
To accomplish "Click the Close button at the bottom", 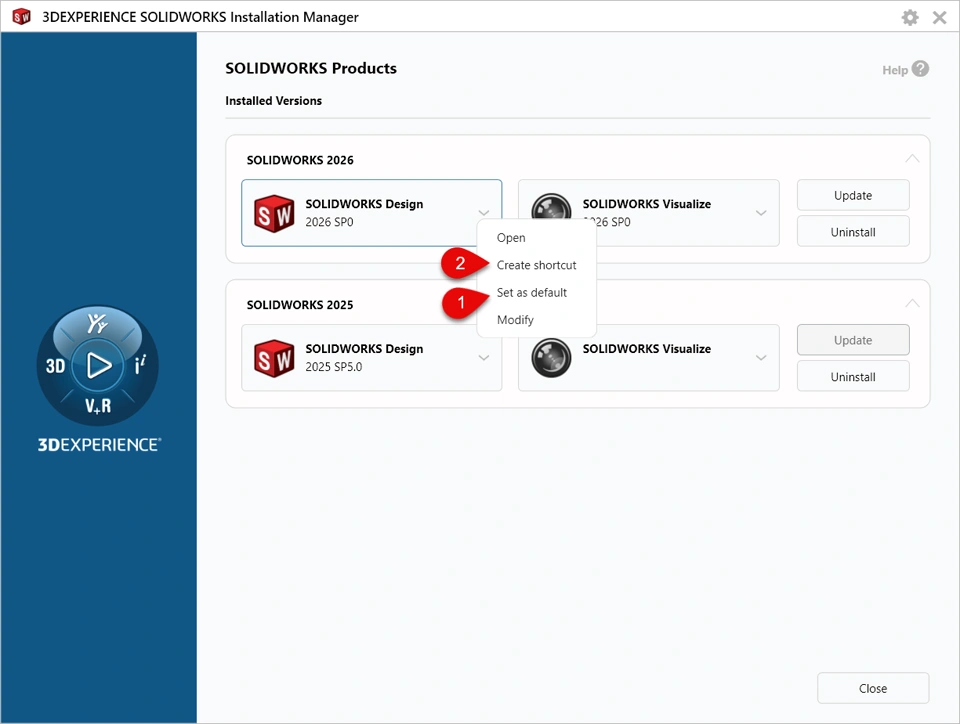I will point(873,689).
